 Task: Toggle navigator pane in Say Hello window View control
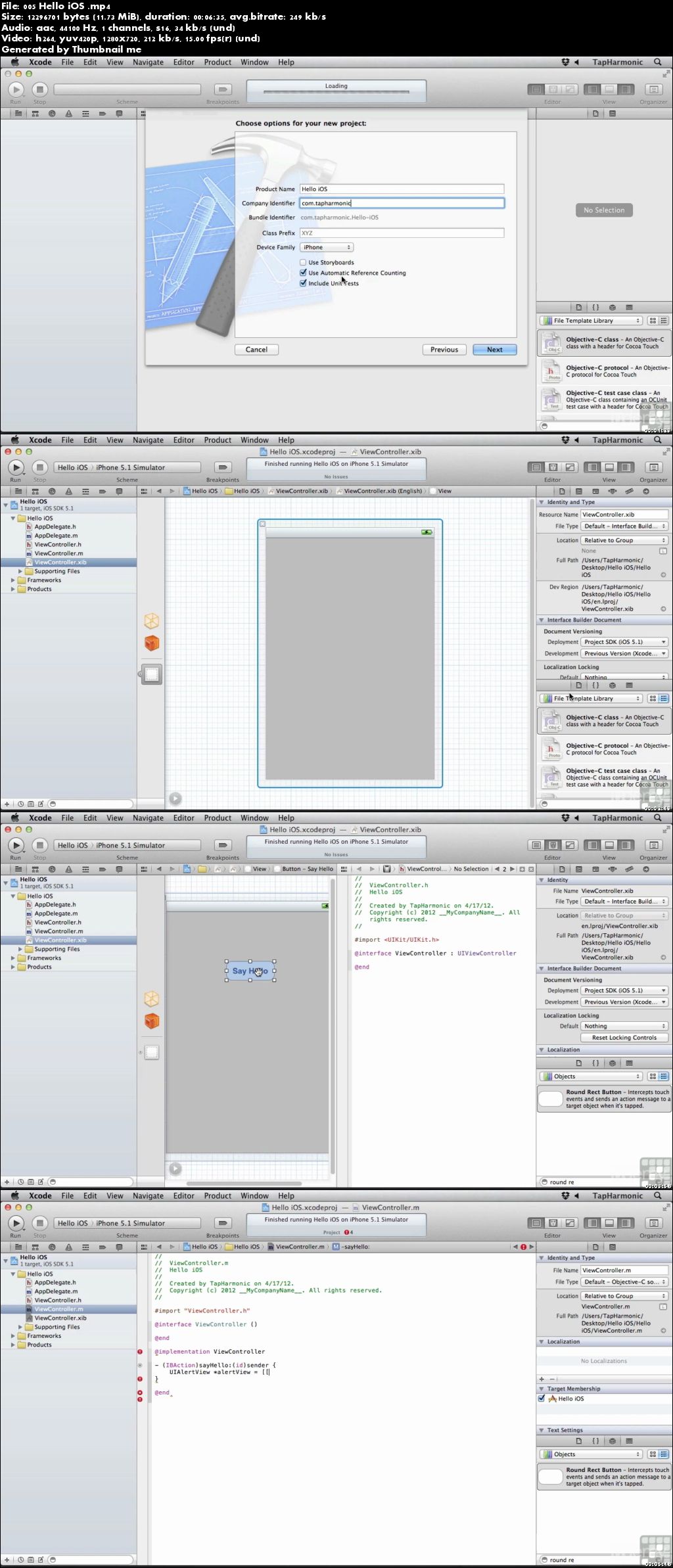(x=593, y=845)
